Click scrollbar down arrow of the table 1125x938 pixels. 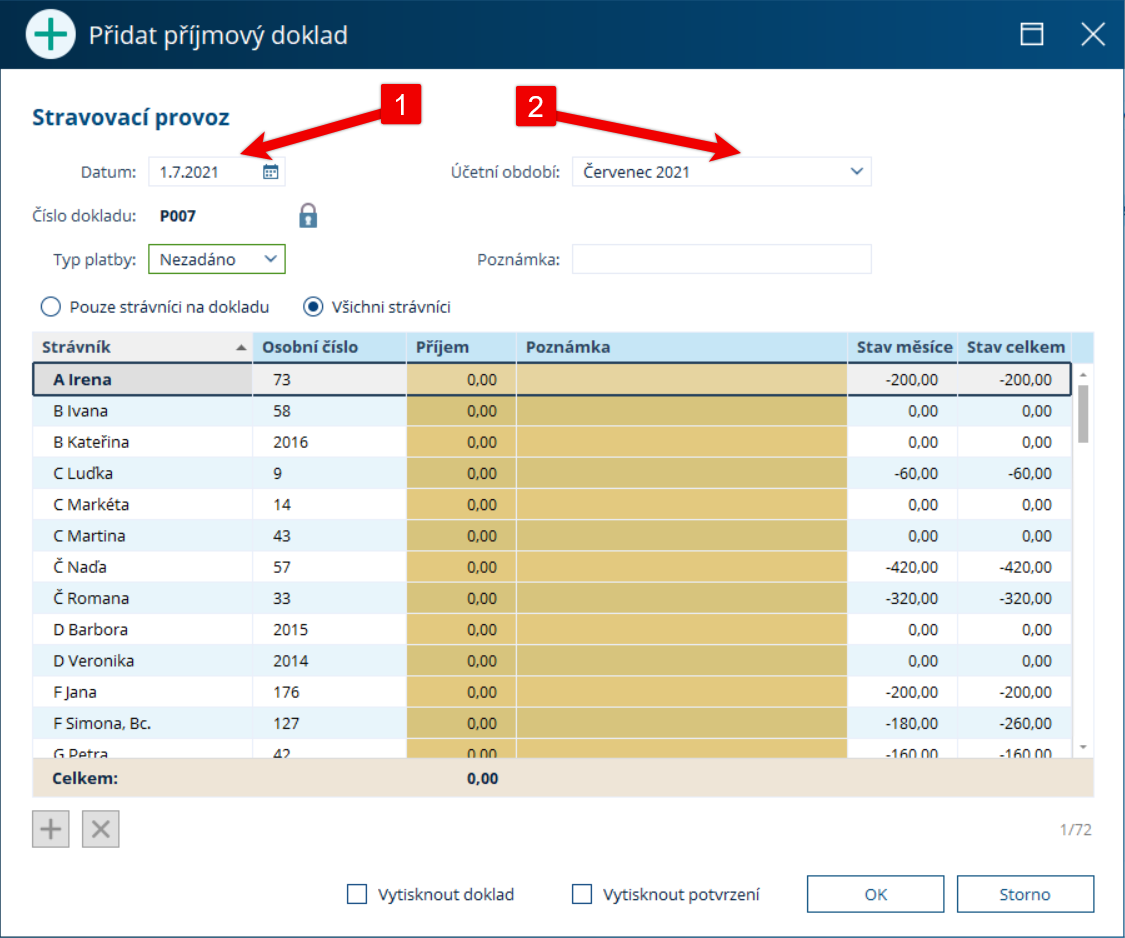1083,748
